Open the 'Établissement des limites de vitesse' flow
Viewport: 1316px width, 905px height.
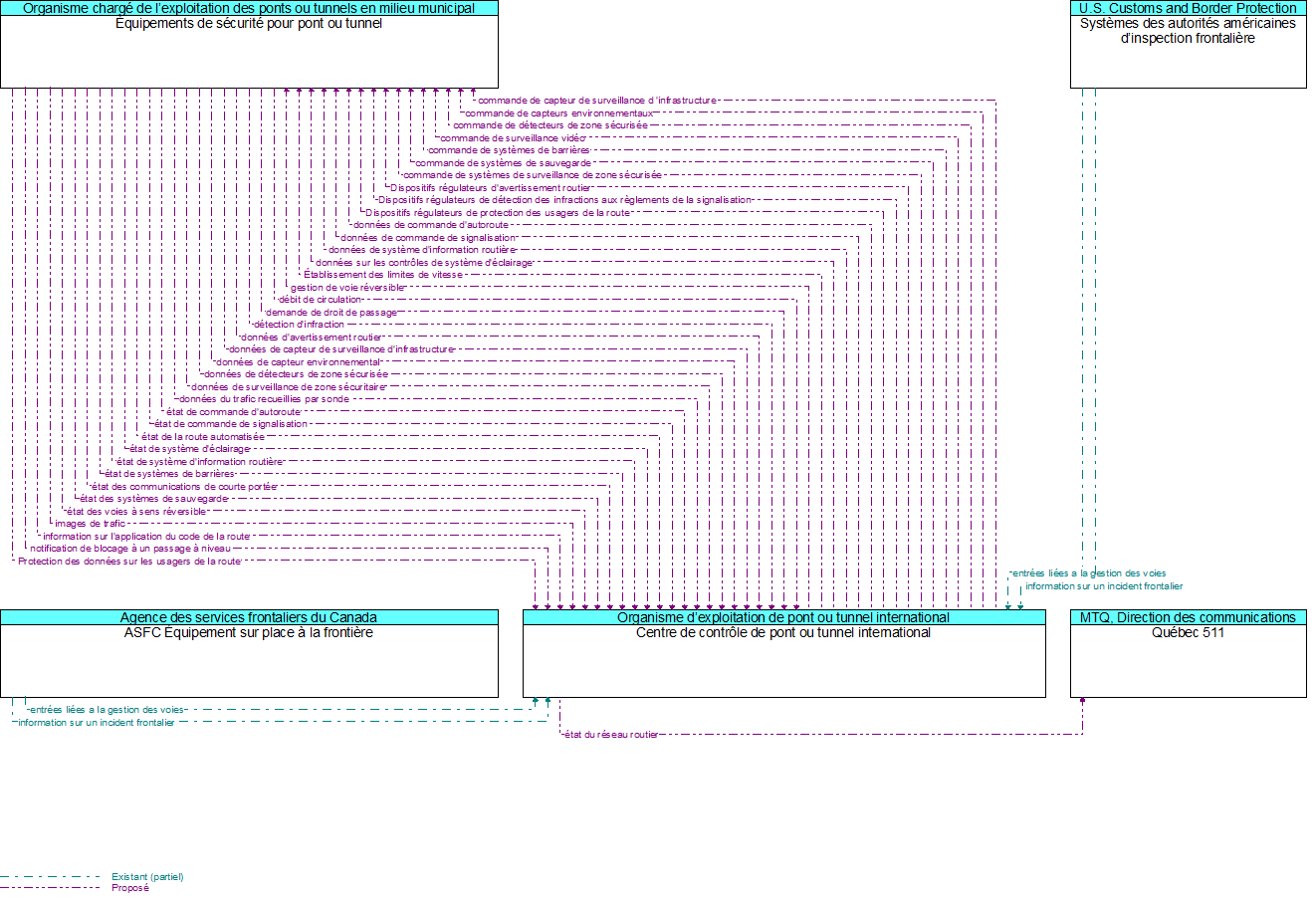coord(383,275)
